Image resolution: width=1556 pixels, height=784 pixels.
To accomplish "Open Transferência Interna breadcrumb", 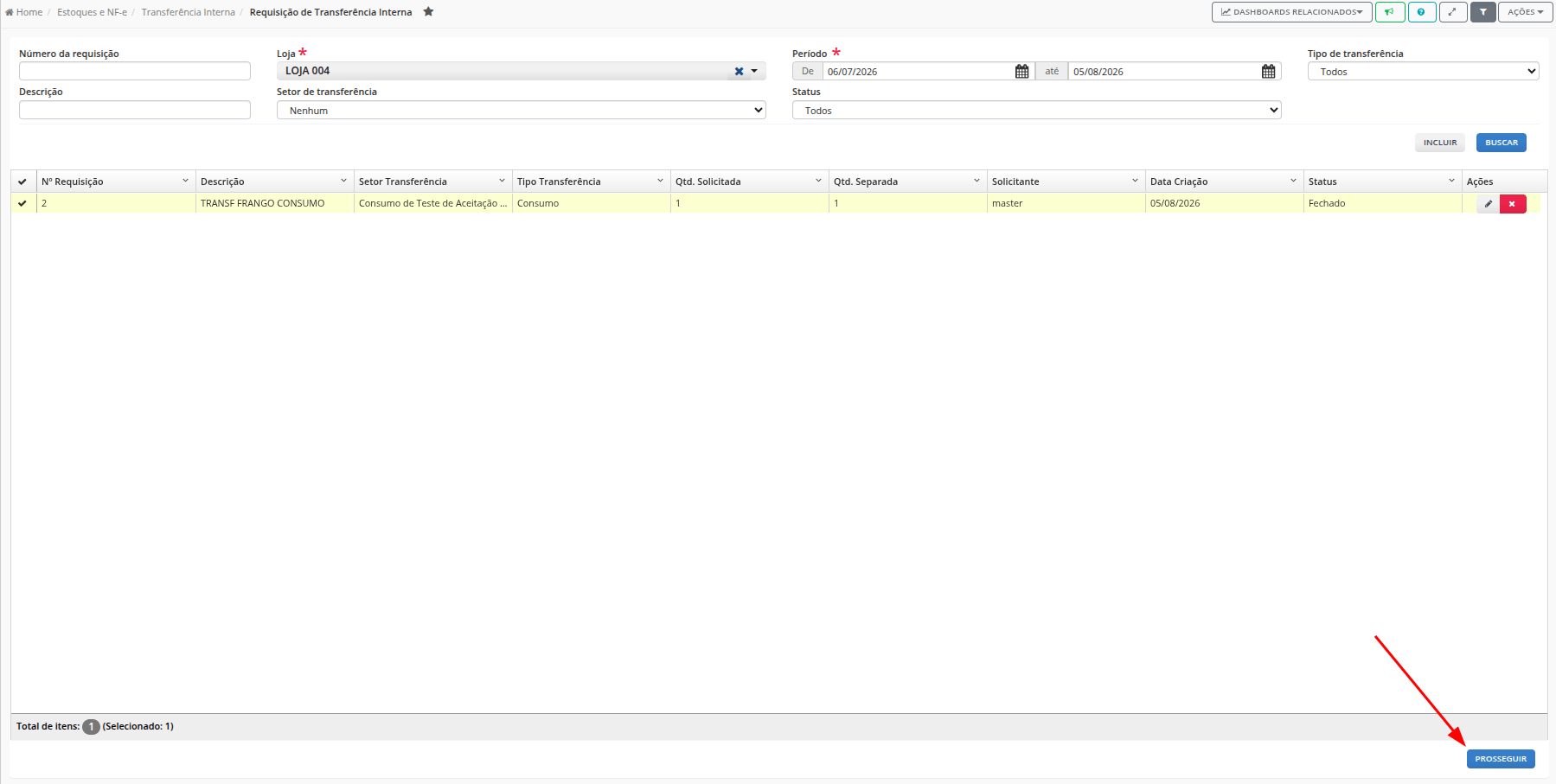I will coord(188,12).
